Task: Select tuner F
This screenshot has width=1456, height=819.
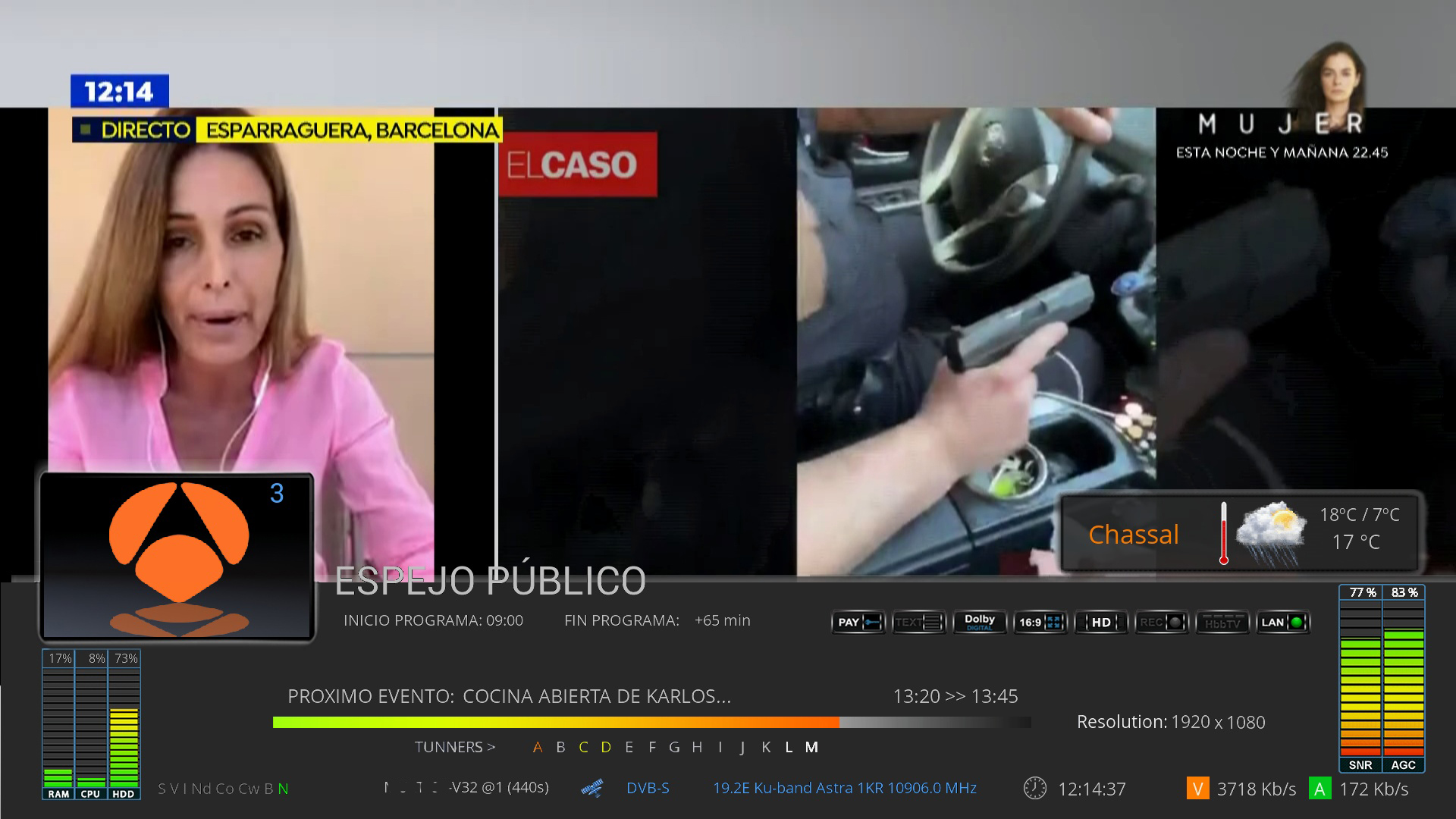Action: 651,747
